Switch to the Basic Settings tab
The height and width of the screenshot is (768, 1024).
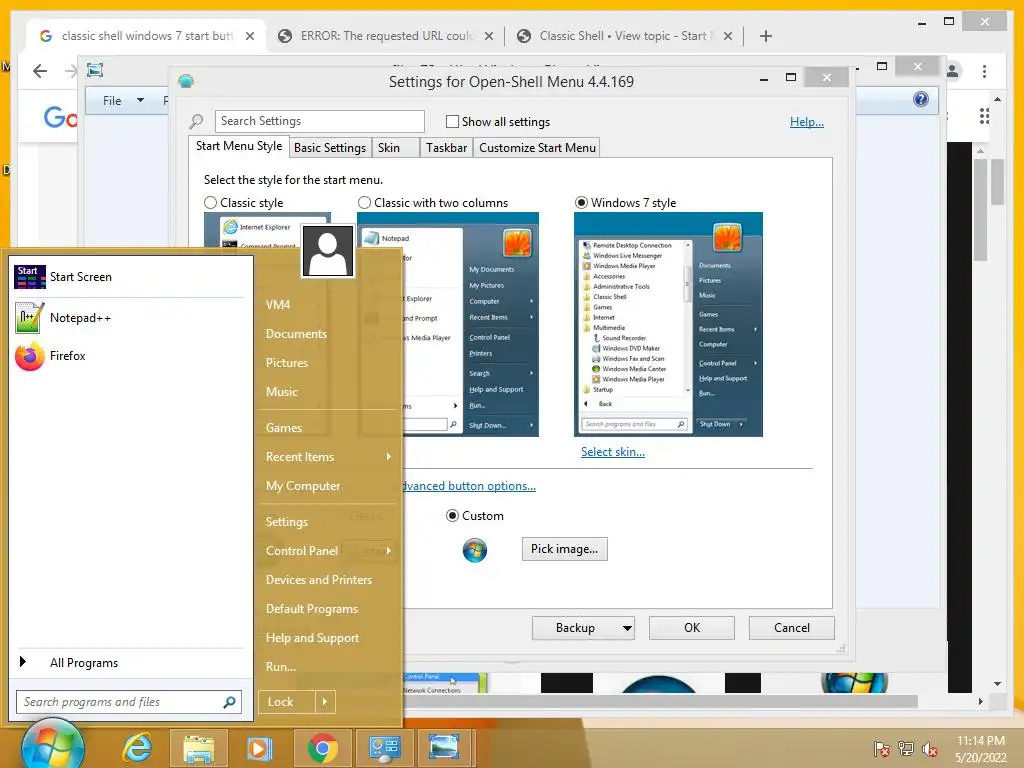(330, 148)
